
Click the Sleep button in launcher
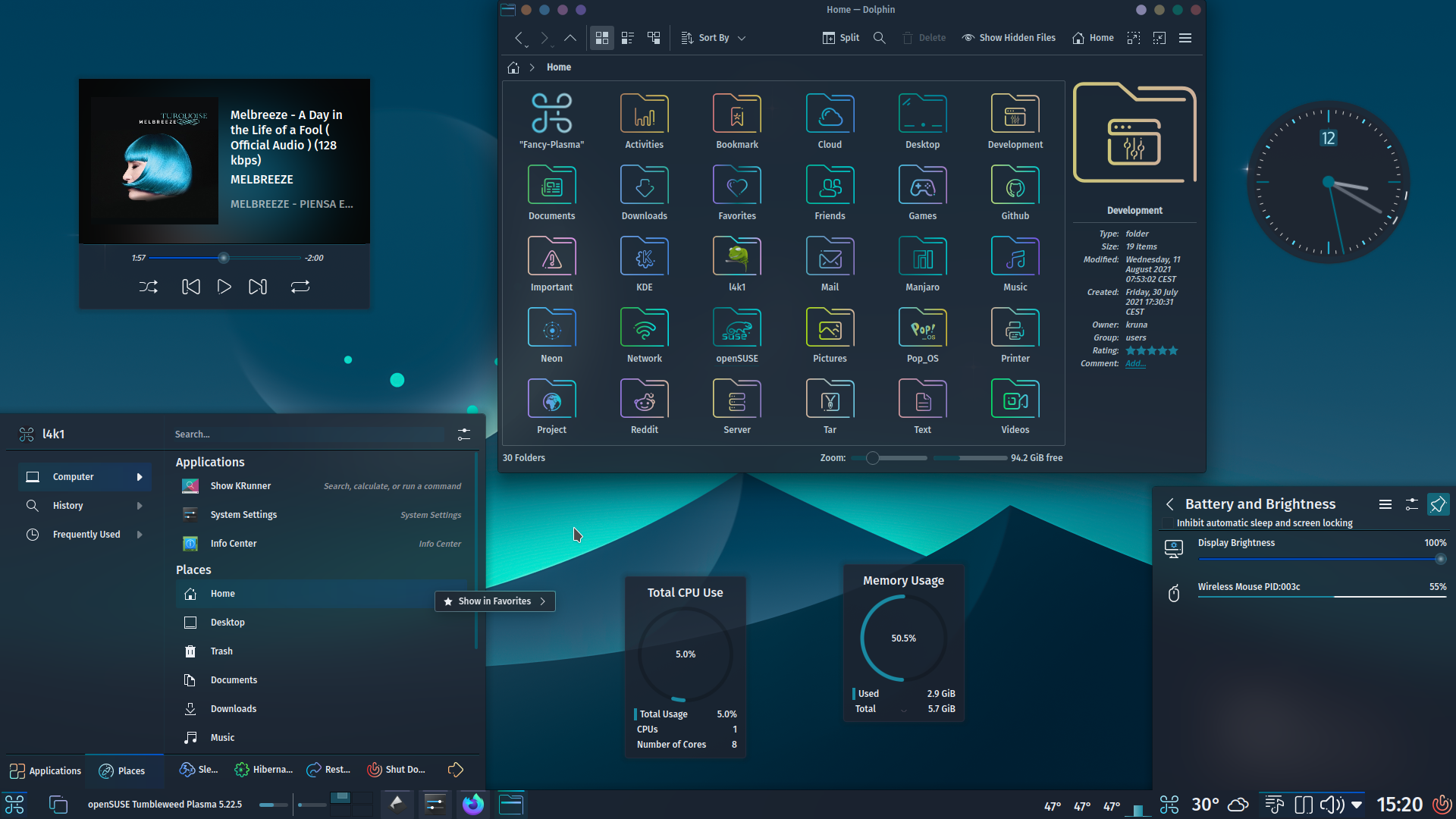tap(199, 770)
